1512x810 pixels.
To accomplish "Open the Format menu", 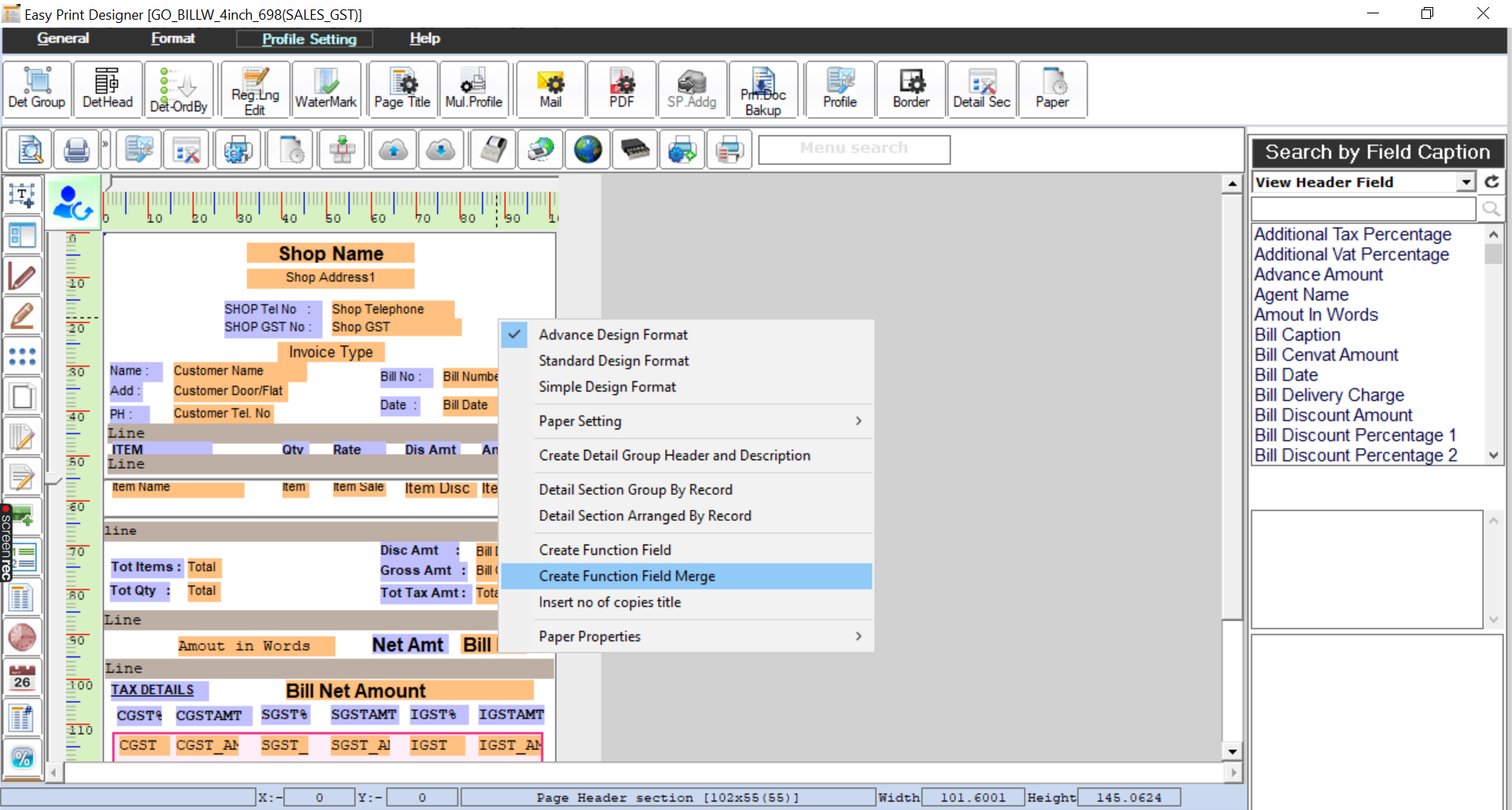I will [172, 38].
